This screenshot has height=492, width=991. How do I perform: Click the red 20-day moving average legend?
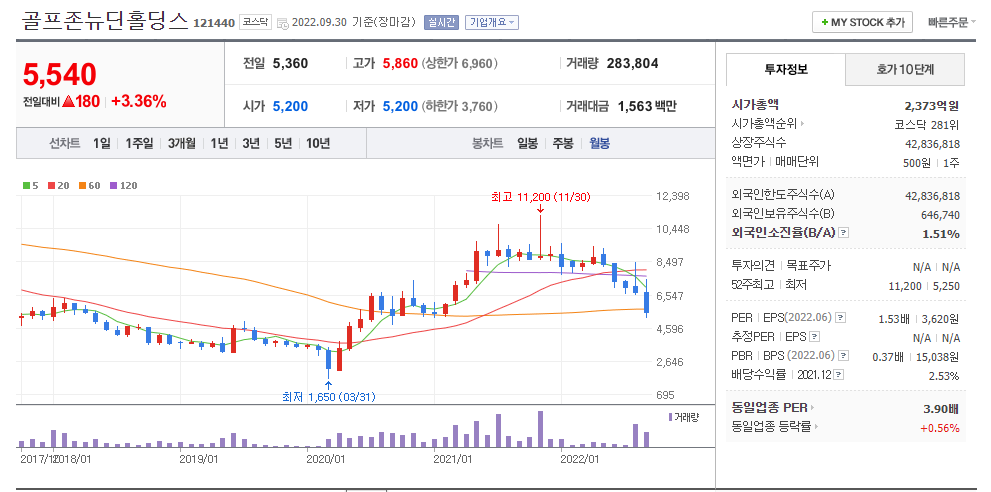click(x=58, y=186)
